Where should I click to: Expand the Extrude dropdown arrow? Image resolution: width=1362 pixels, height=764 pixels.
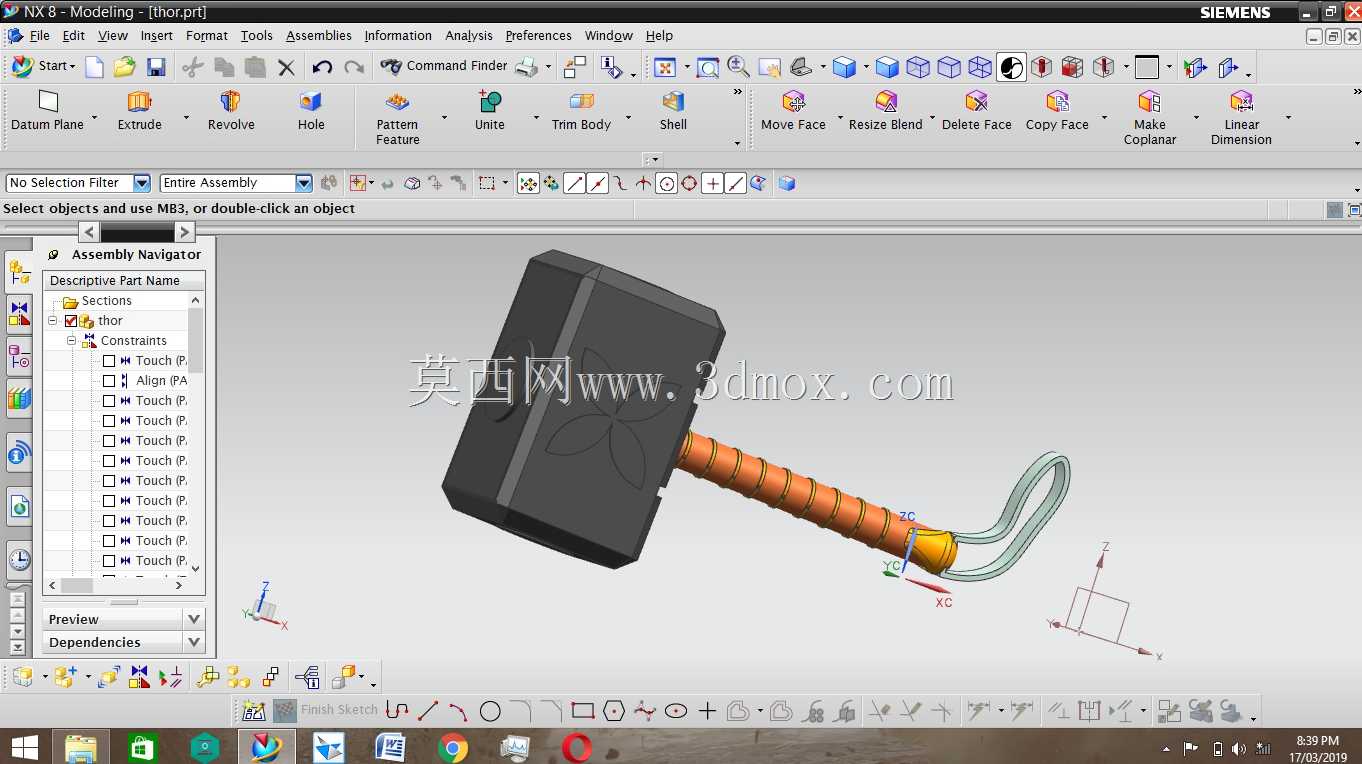[186, 118]
